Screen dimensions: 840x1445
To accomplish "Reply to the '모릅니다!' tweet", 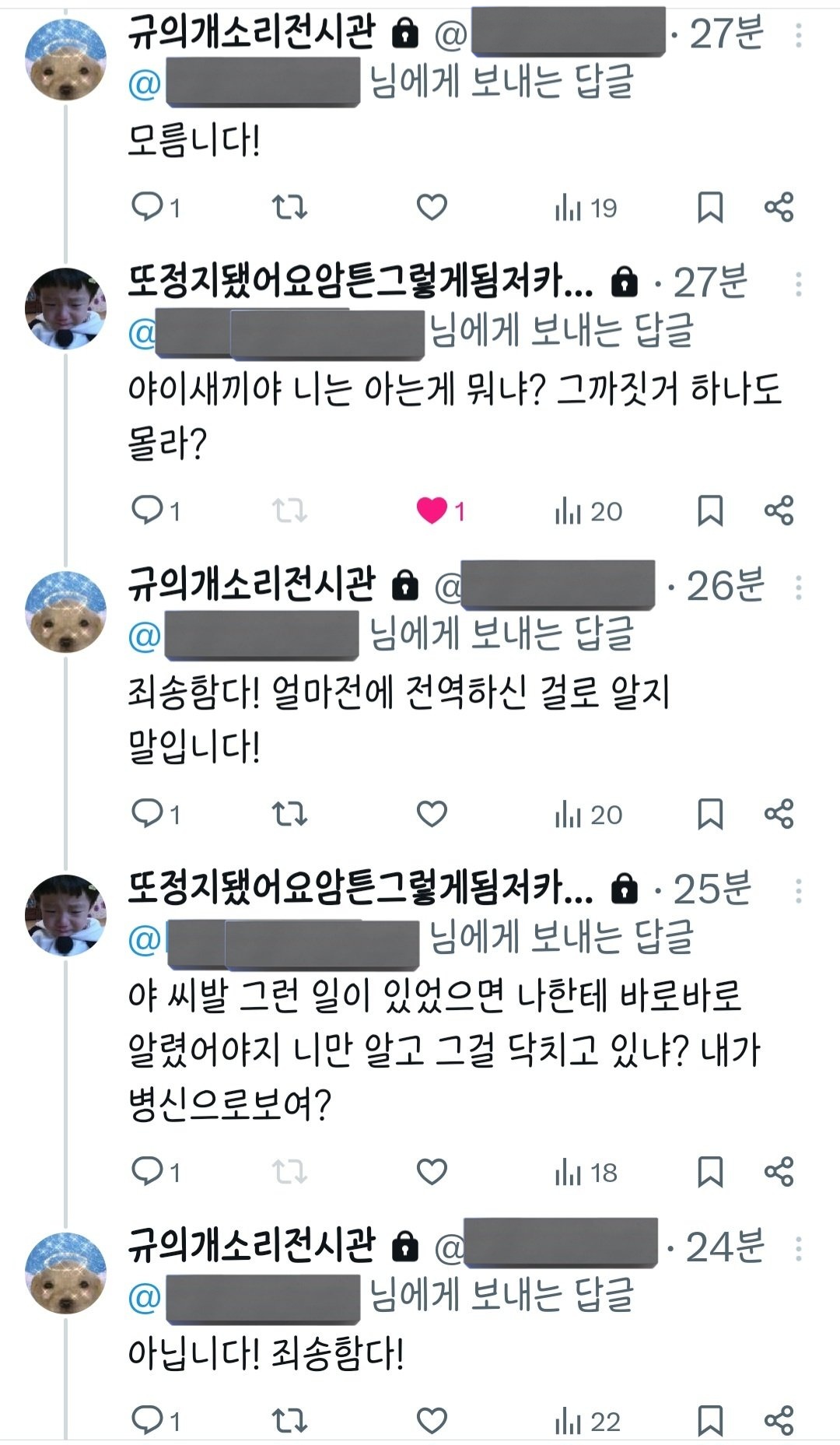I will coord(147,207).
